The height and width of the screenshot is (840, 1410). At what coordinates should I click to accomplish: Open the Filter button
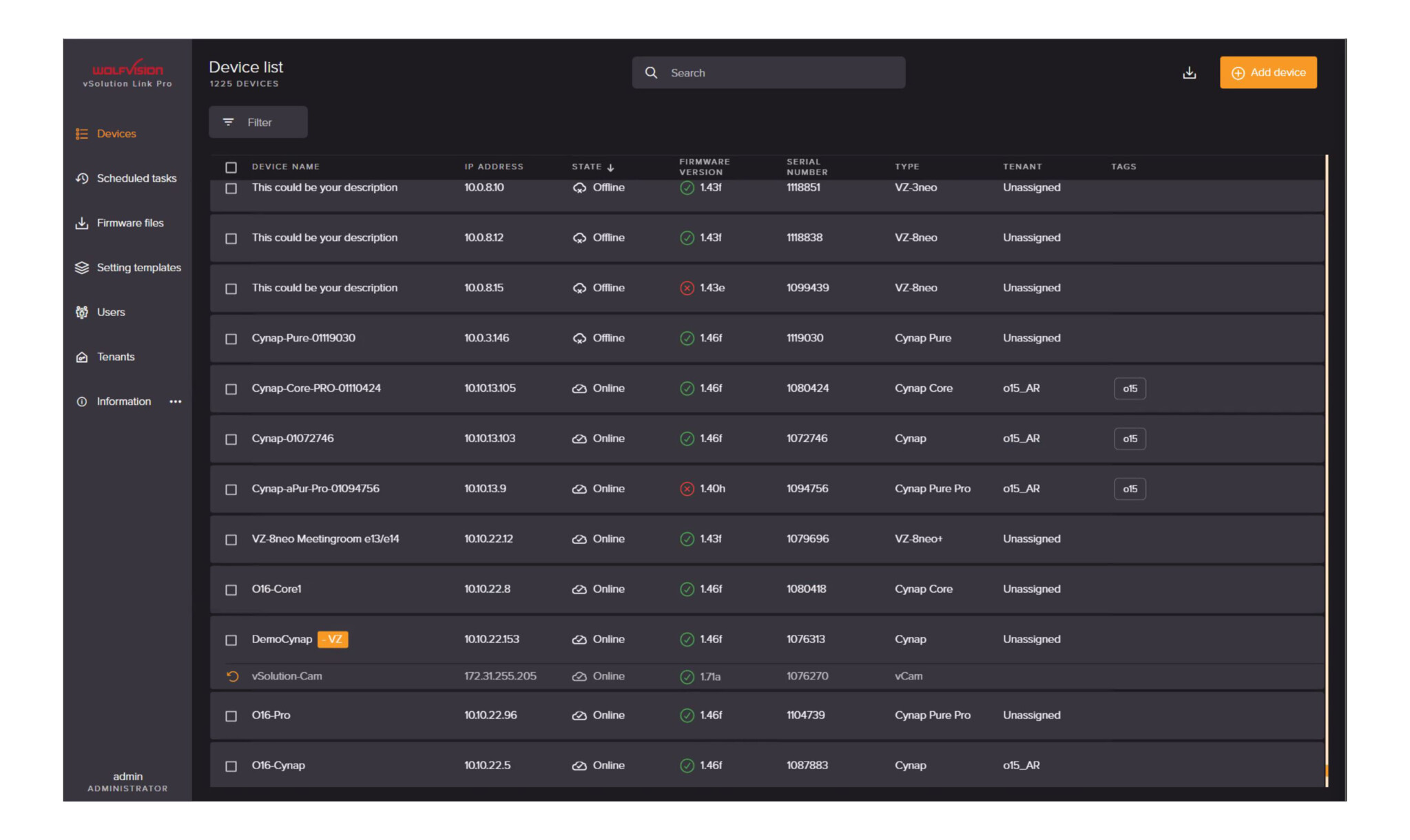click(x=258, y=122)
